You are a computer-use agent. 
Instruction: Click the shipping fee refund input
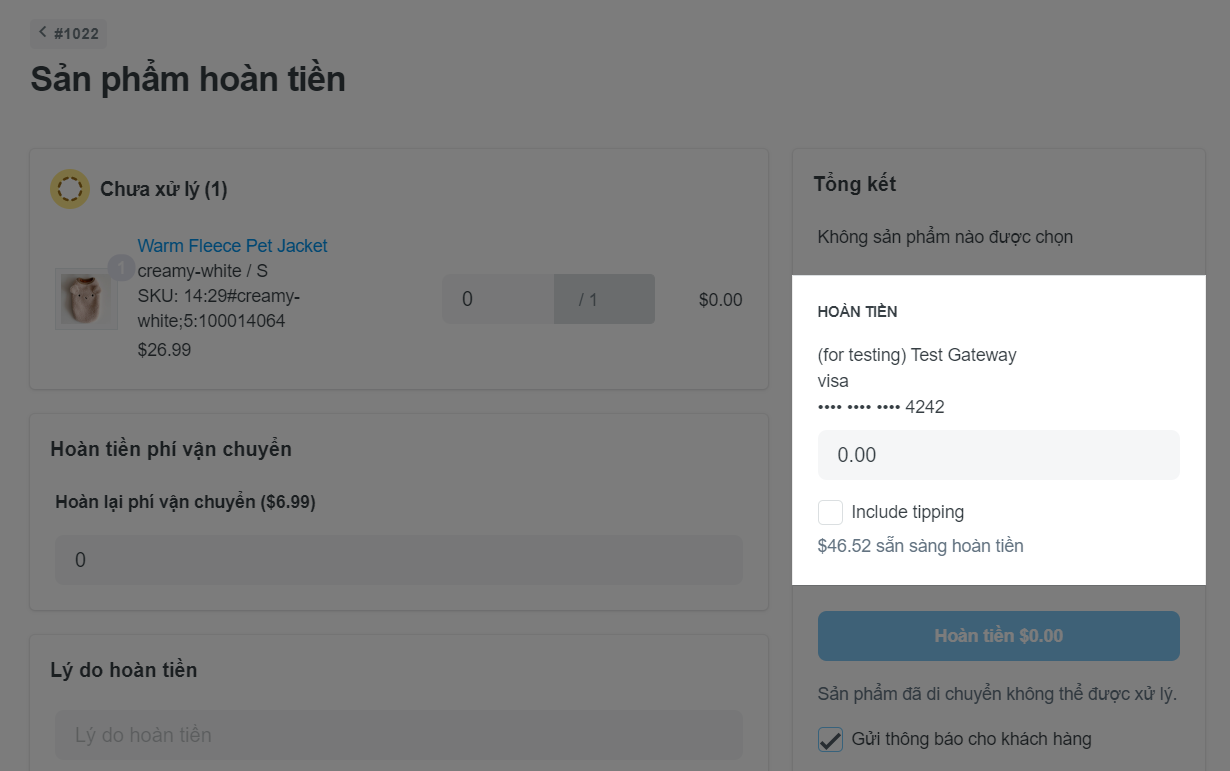click(398, 560)
